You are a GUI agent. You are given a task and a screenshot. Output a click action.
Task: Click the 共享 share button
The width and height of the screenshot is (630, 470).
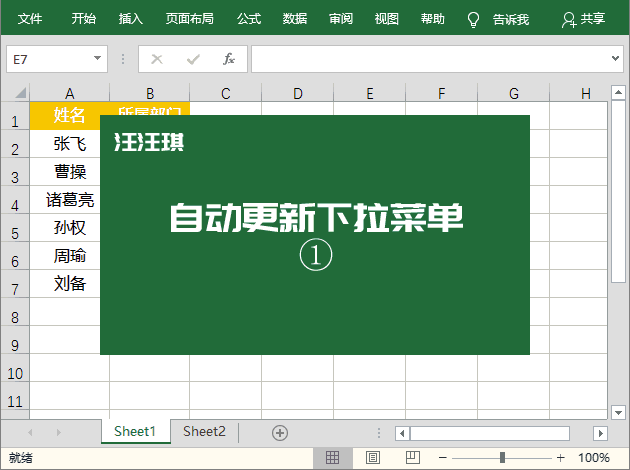pos(583,19)
